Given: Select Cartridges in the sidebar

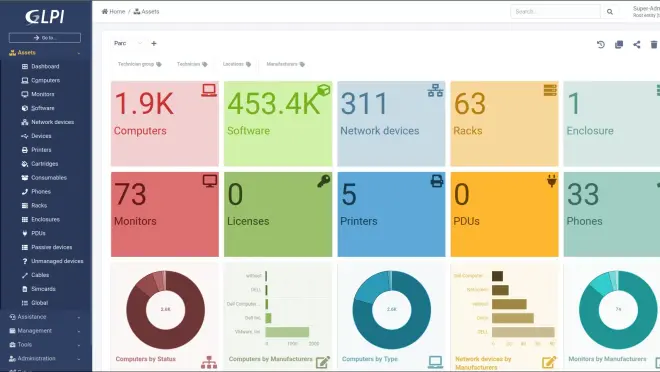Looking at the screenshot, I should pyautogui.click(x=40, y=164).
